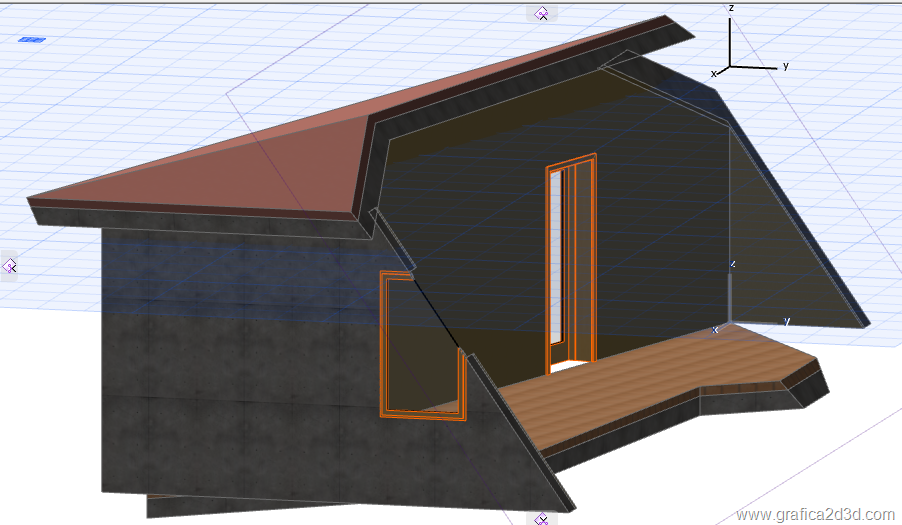Click the cutting plane handle at top edge
902x525 pixels.
541,13
